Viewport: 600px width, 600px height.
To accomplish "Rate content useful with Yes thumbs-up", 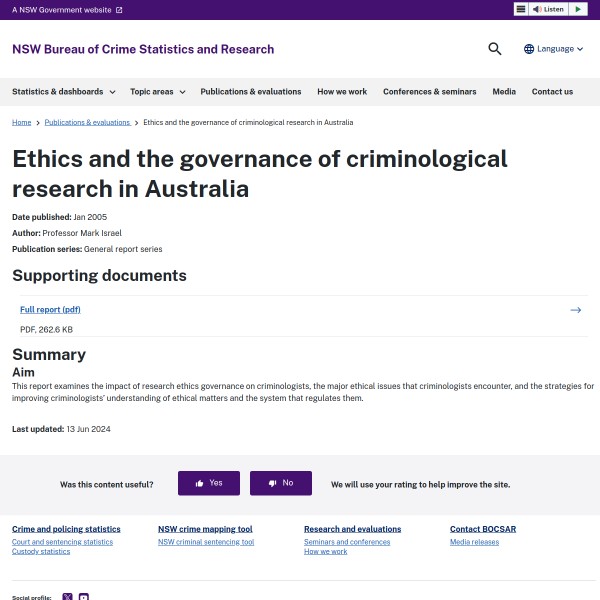I will [x=209, y=483].
